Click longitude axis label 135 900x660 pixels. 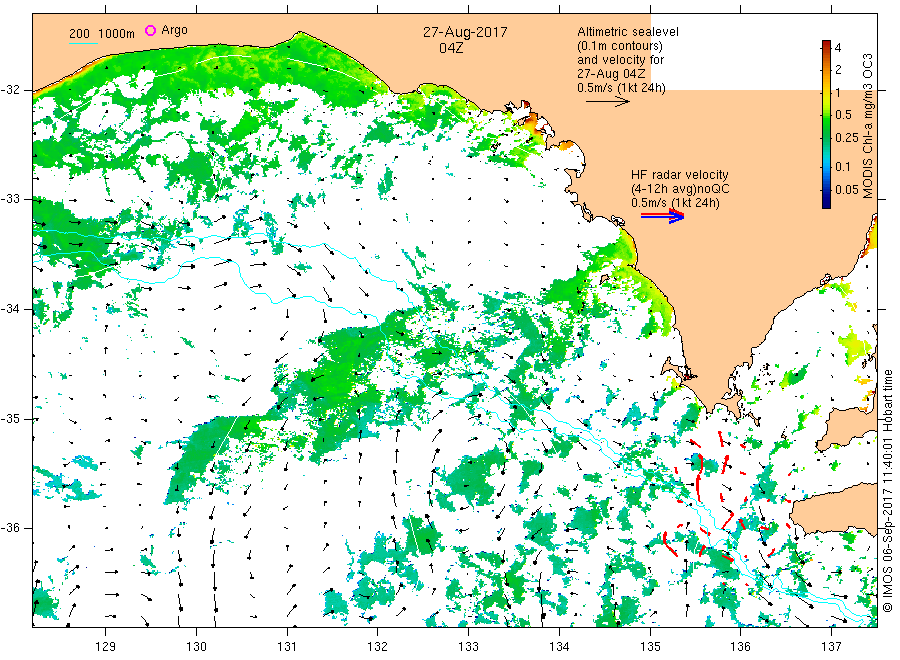coord(650,646)
